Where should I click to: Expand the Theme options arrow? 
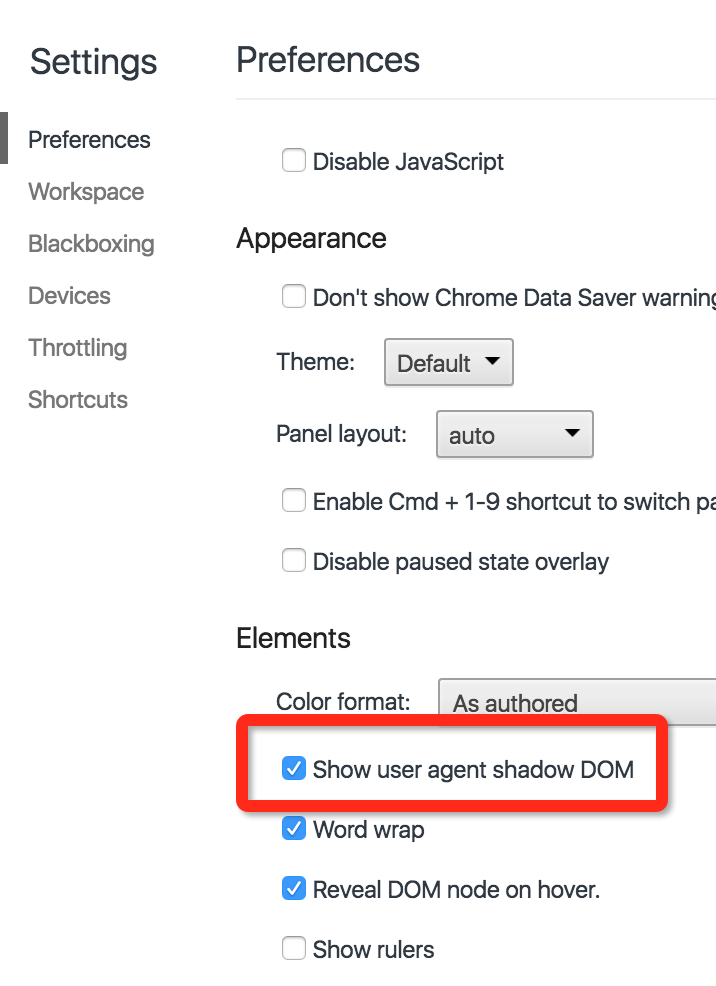491,362
